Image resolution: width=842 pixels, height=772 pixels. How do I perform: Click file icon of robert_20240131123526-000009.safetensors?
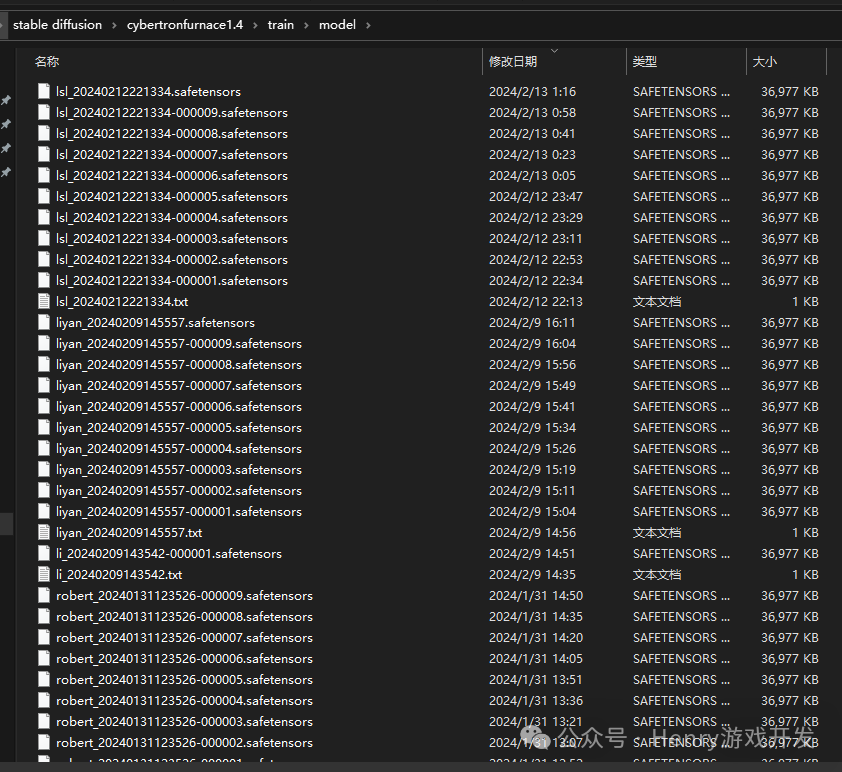(x=43, y=595)
